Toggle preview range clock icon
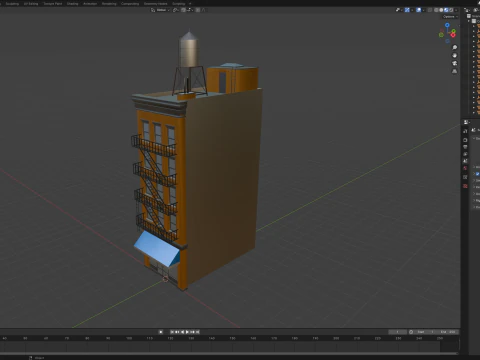This screenshot has width=480, height=360. click(411, 332)
